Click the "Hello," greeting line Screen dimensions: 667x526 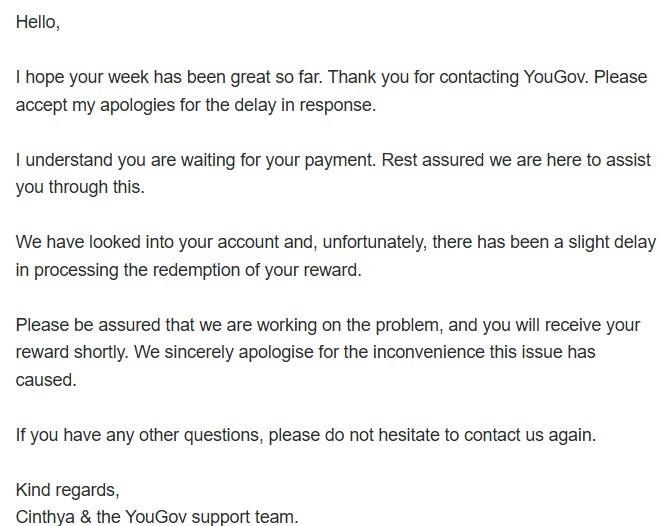[38, 22]
